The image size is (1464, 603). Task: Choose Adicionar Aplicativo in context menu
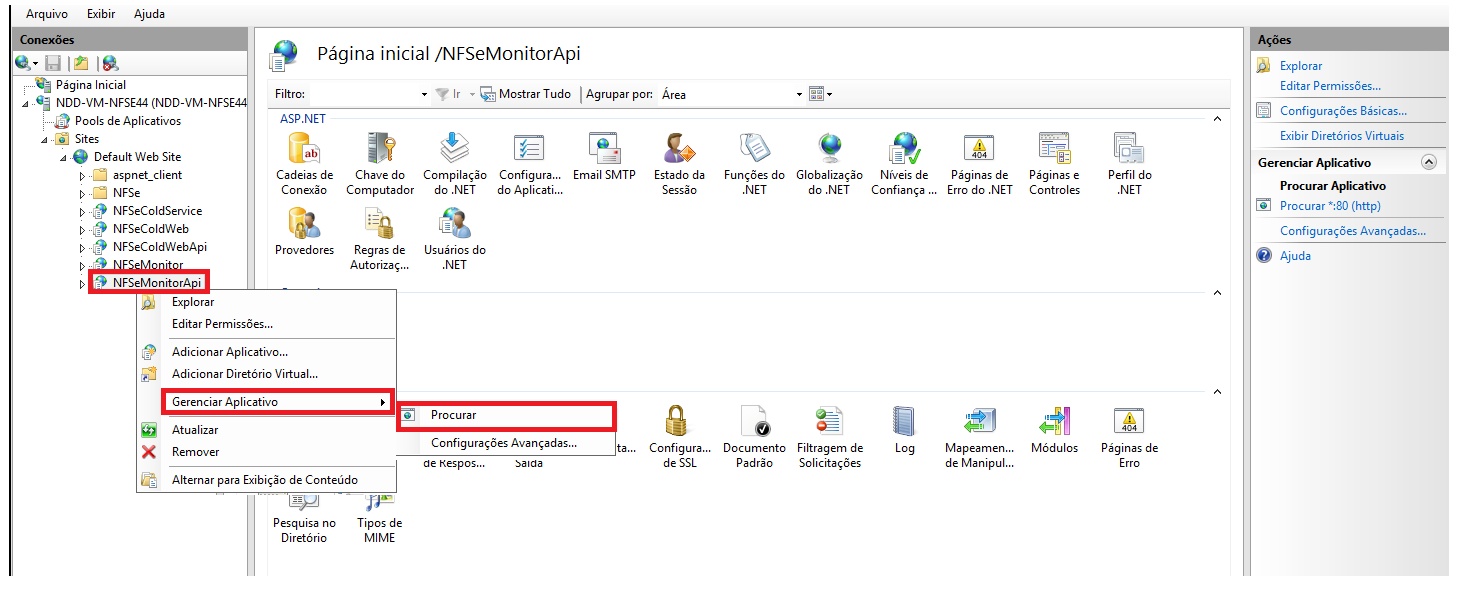(x=266, y=352)
